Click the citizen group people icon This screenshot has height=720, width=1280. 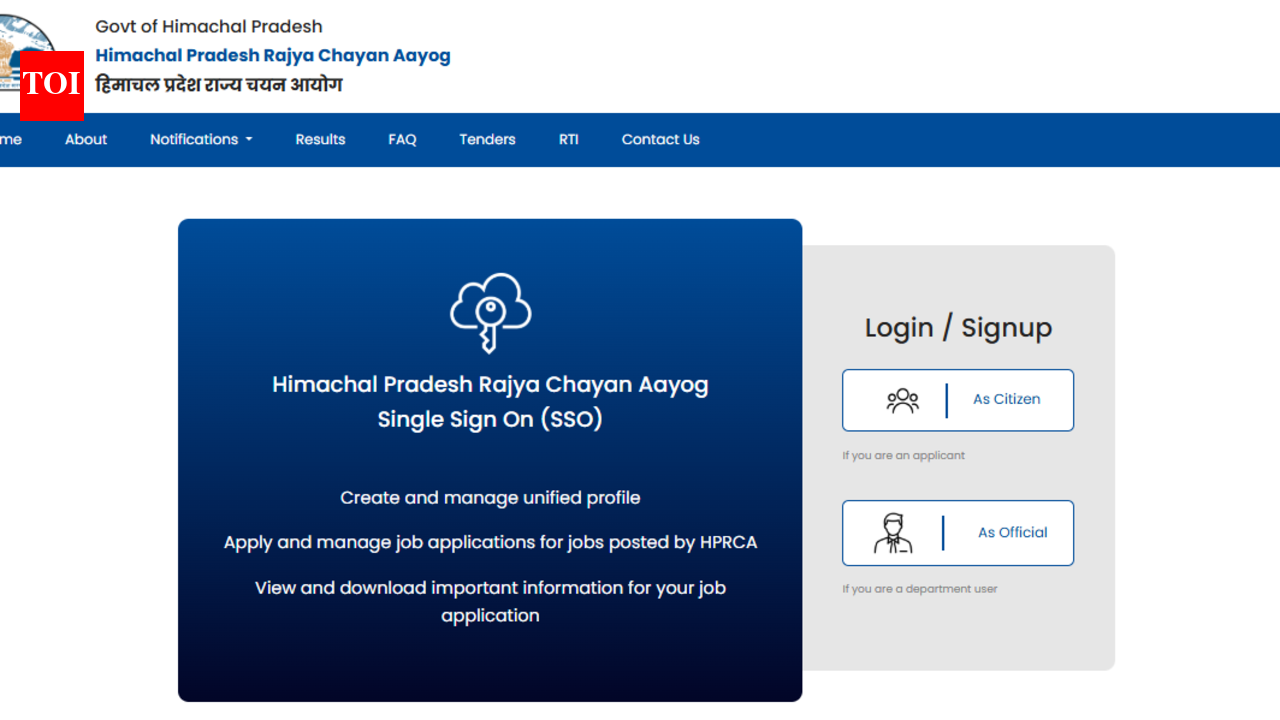(x=902, y=400)
